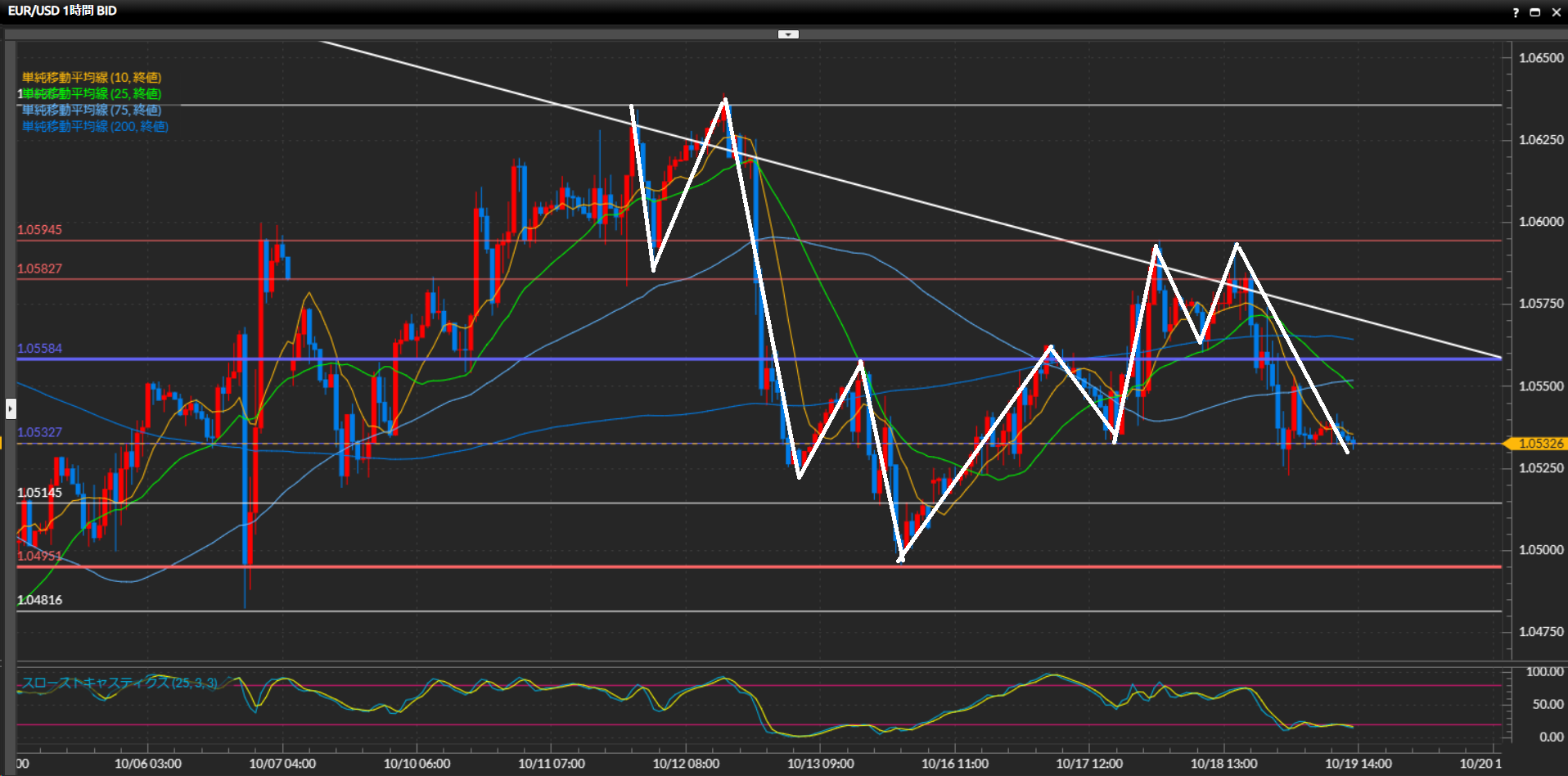Select the 200-period moving average label
Viewport: 1568px width, 776px height.
click(95, 126)
